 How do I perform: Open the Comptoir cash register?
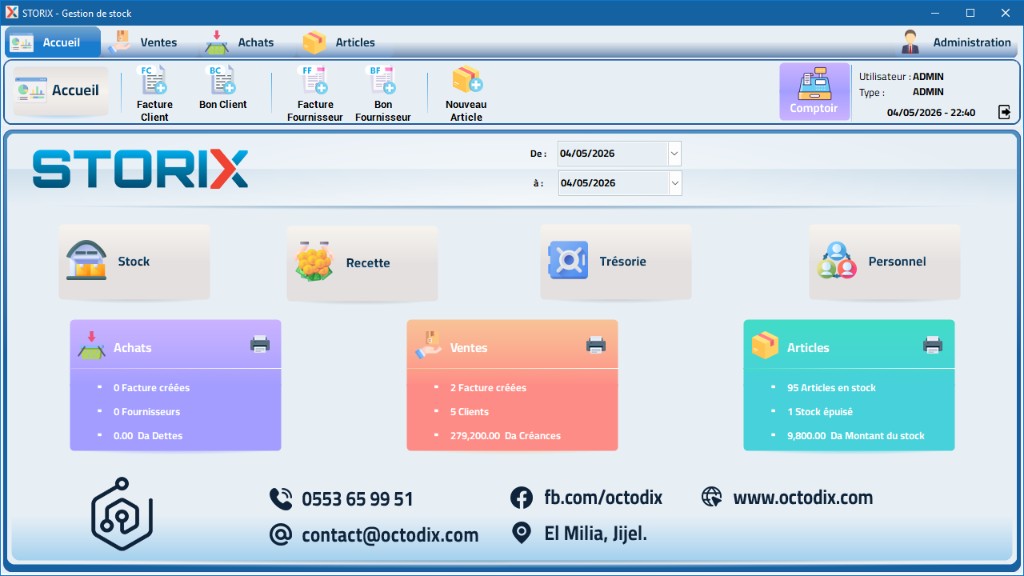[814, 91]
